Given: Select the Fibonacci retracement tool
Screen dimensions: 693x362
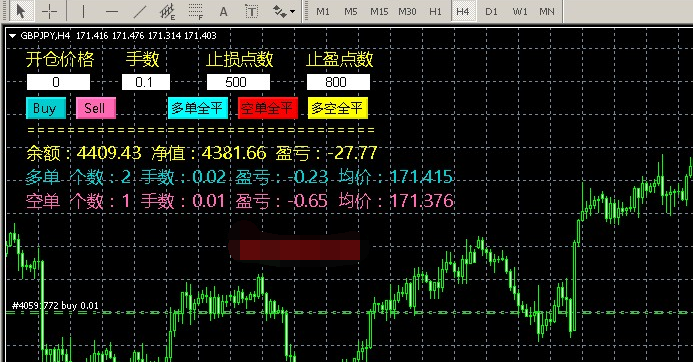Looking at the screenshot, I should [x=195, y=11].
